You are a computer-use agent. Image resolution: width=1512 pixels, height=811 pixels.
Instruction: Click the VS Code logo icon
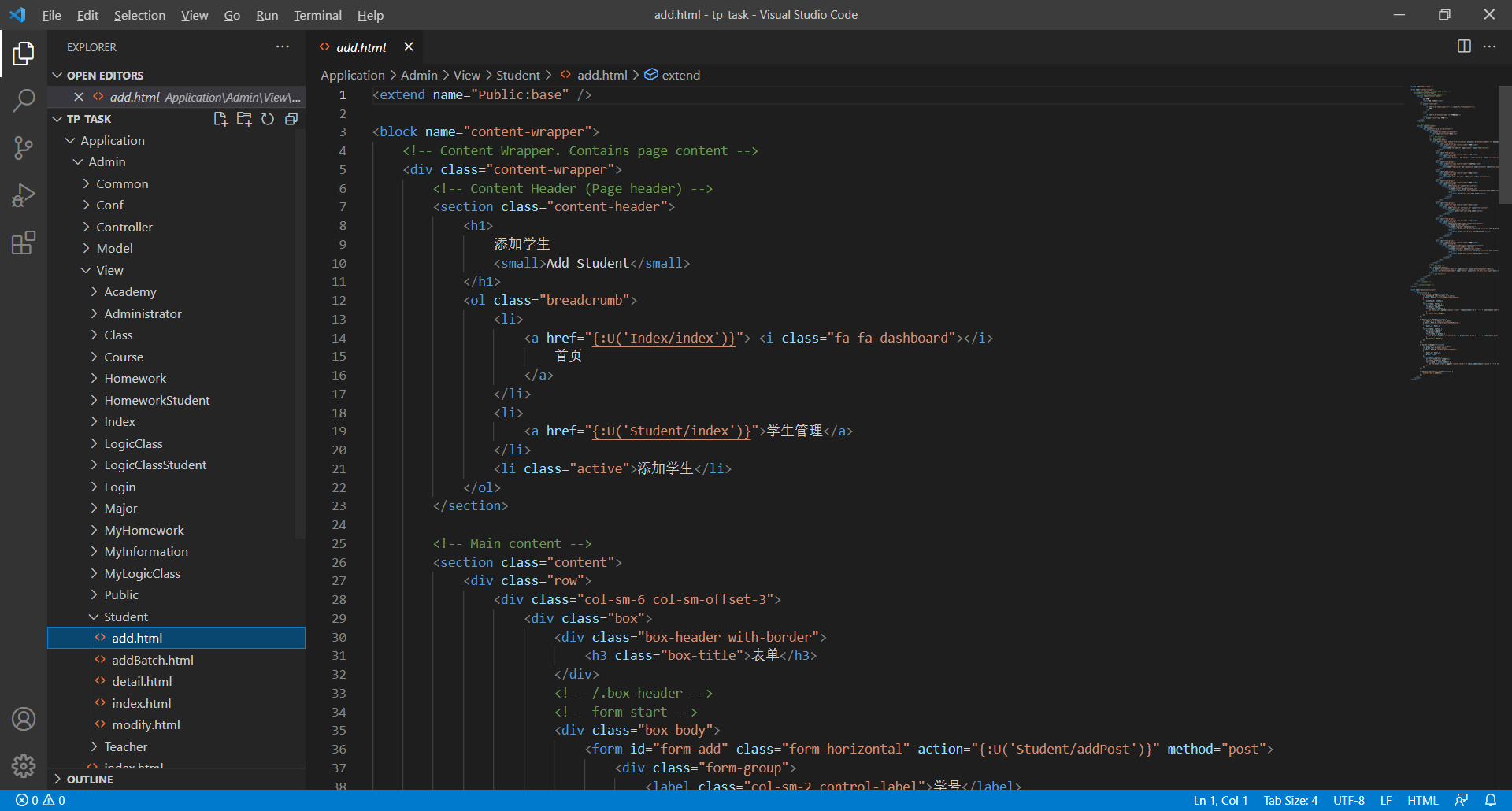click(x=17, y=15)
